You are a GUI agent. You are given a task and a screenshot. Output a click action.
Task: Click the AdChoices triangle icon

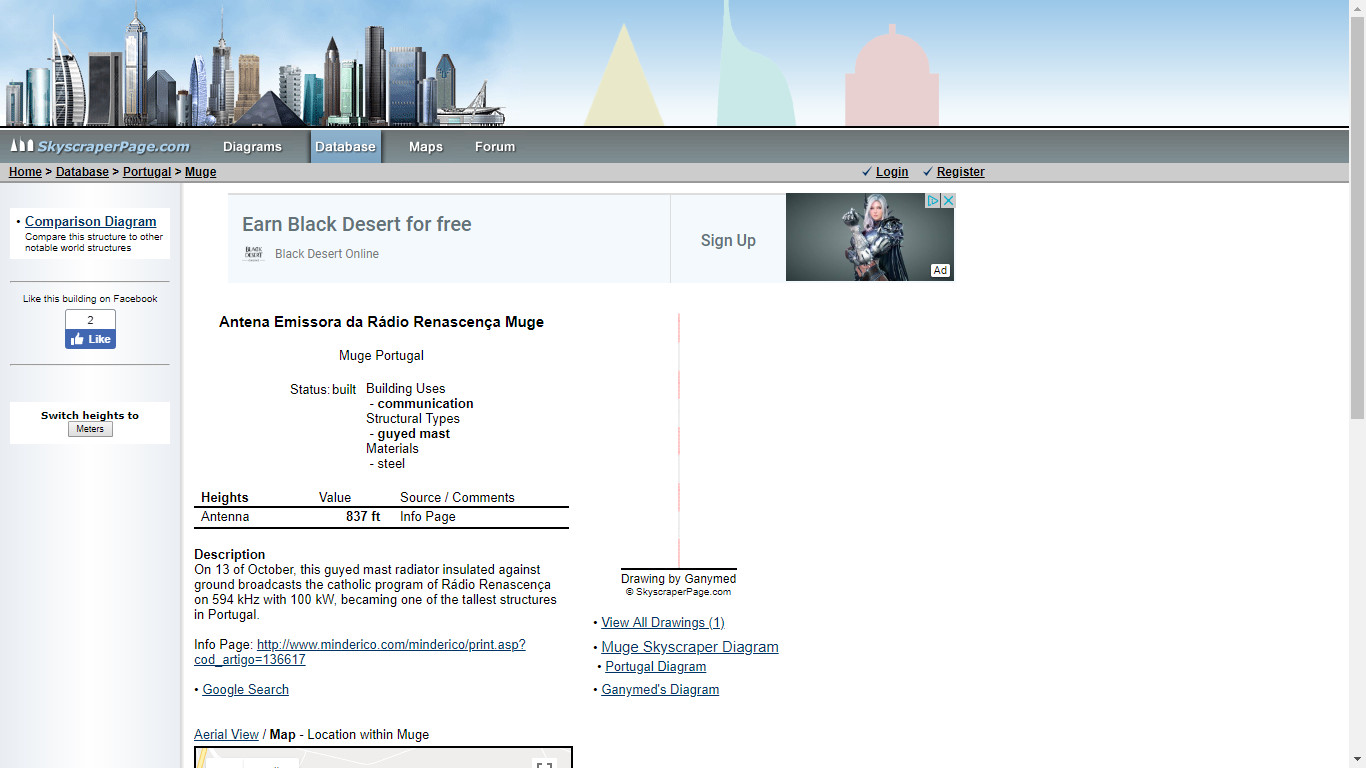click(x=933, y=201)
